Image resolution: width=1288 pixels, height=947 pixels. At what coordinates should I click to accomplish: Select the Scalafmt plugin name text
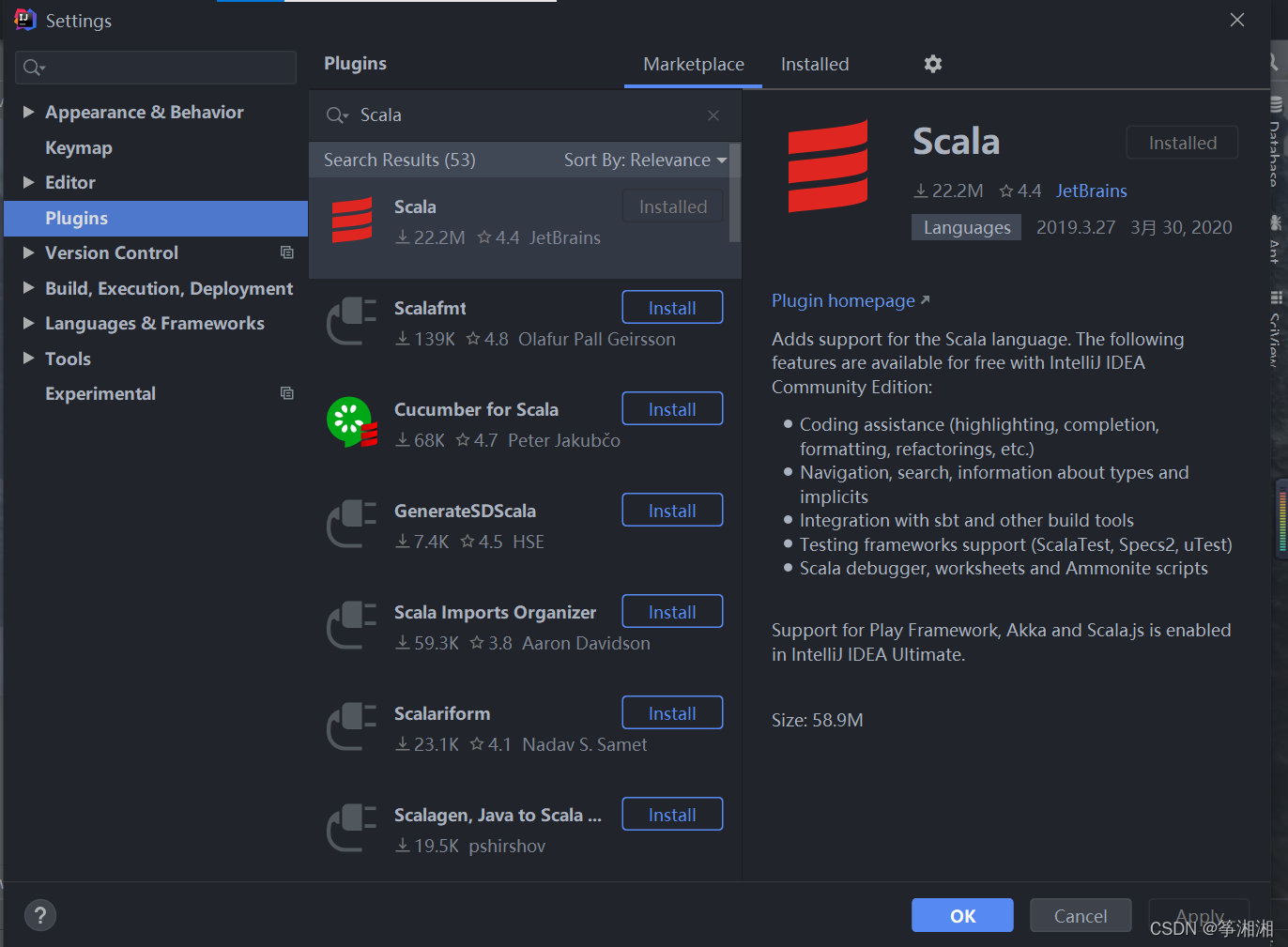coord(430,308)
